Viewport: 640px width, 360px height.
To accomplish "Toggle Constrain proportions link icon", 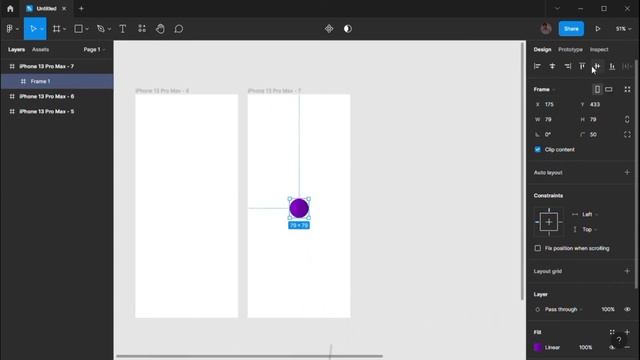I will point(627,120).
